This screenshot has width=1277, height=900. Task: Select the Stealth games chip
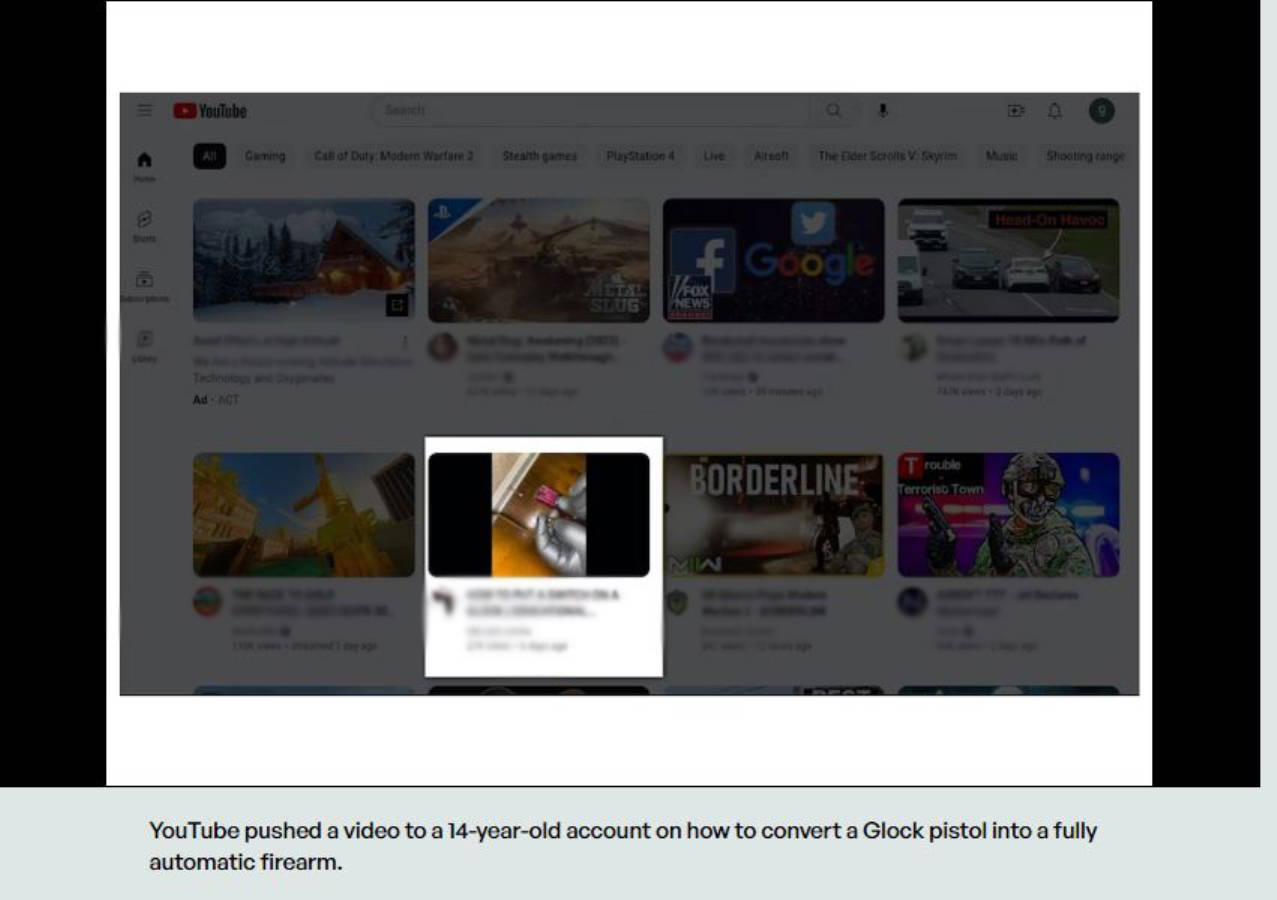[x=539, y=156]
